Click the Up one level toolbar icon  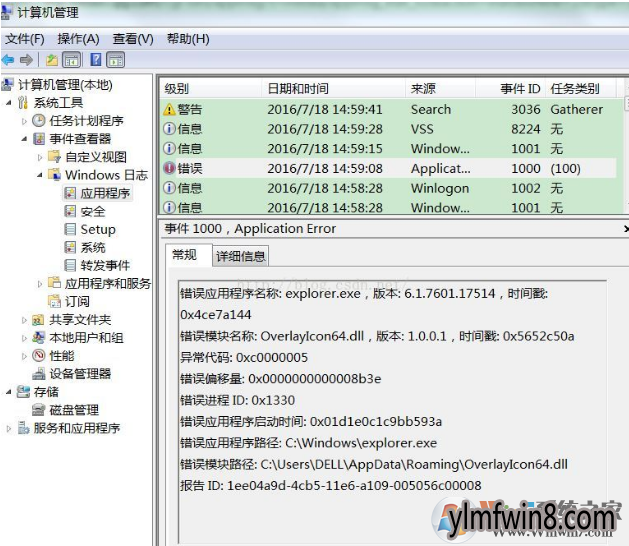click(52, 60)
